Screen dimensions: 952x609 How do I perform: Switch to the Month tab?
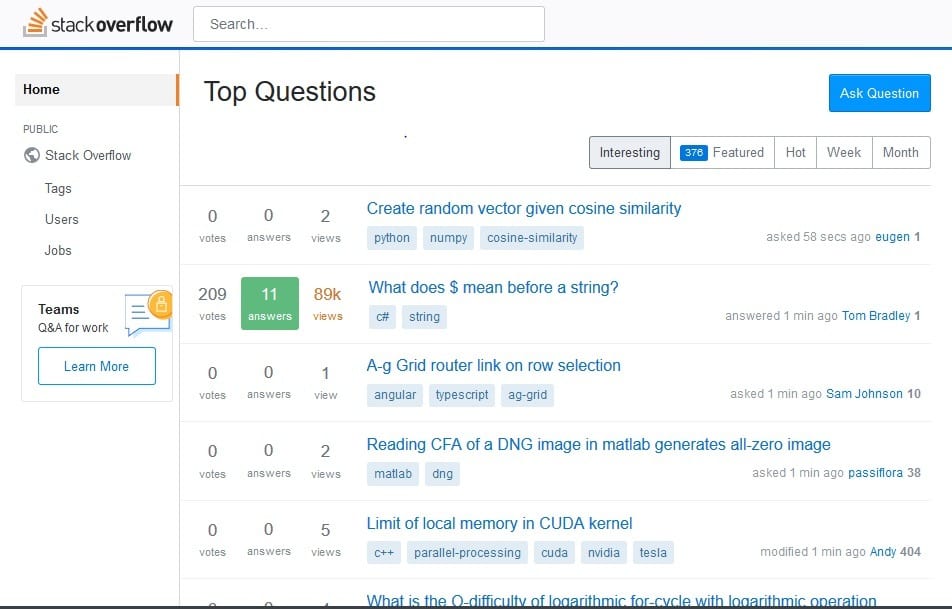[899, 152]
